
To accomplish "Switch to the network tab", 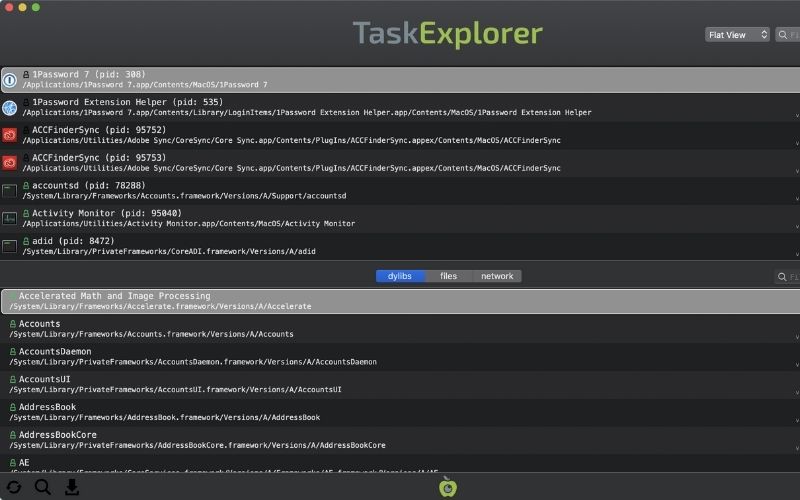I will pos(497,276).
